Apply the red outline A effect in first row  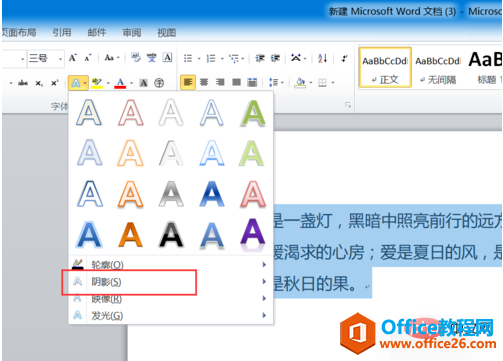[131, 112]
